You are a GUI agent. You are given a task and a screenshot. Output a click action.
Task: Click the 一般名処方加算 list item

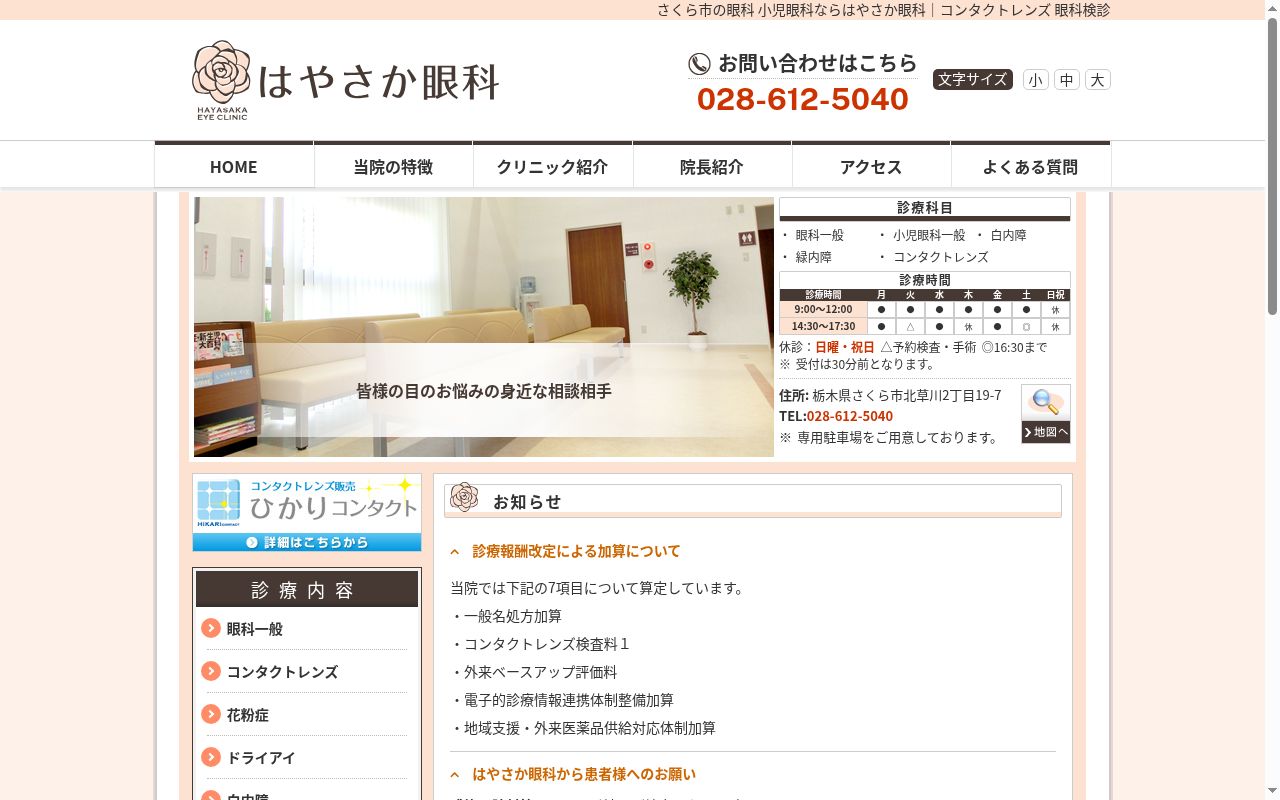click(x=506, y=616)
